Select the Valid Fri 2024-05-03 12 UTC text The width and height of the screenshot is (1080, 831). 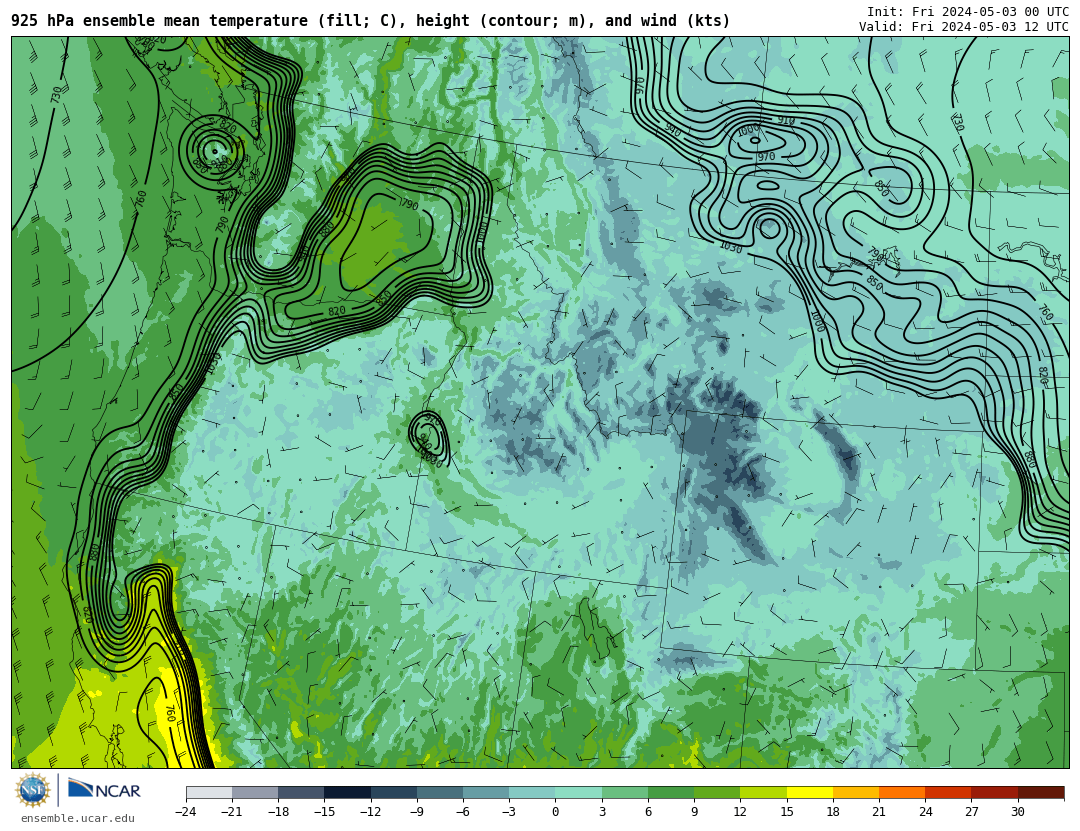tap(964, 27)
